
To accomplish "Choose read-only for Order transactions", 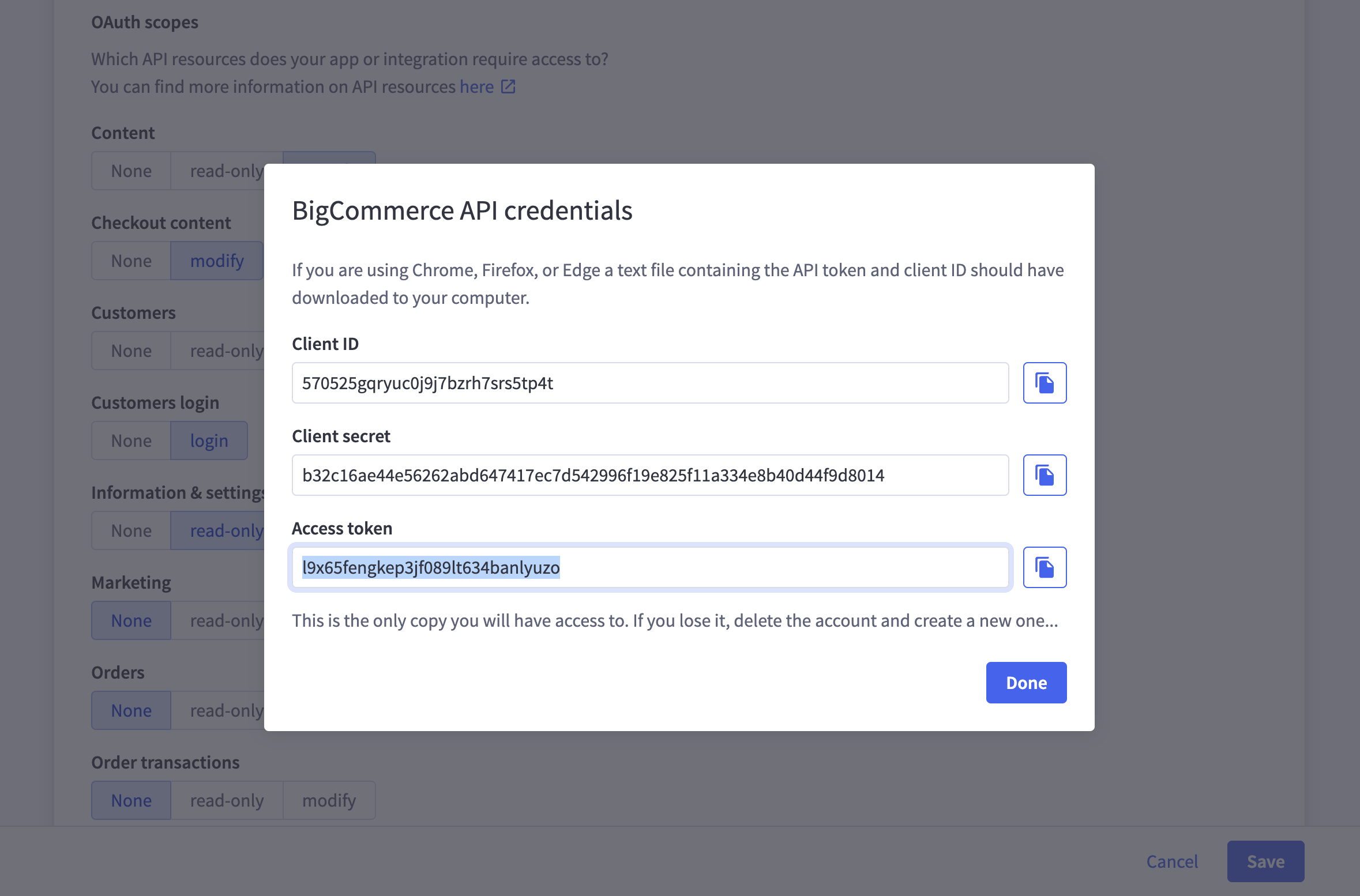I will (227, 800).
